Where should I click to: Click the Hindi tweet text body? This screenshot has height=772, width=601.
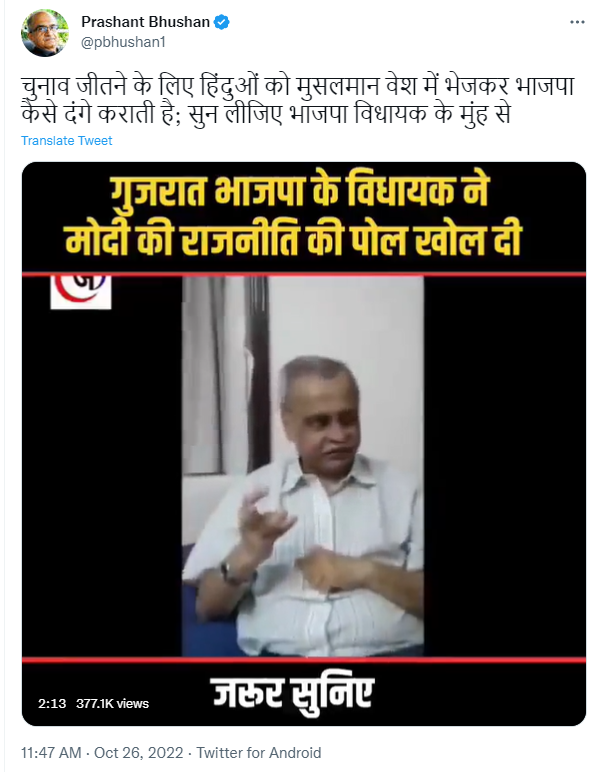point(297,100)
